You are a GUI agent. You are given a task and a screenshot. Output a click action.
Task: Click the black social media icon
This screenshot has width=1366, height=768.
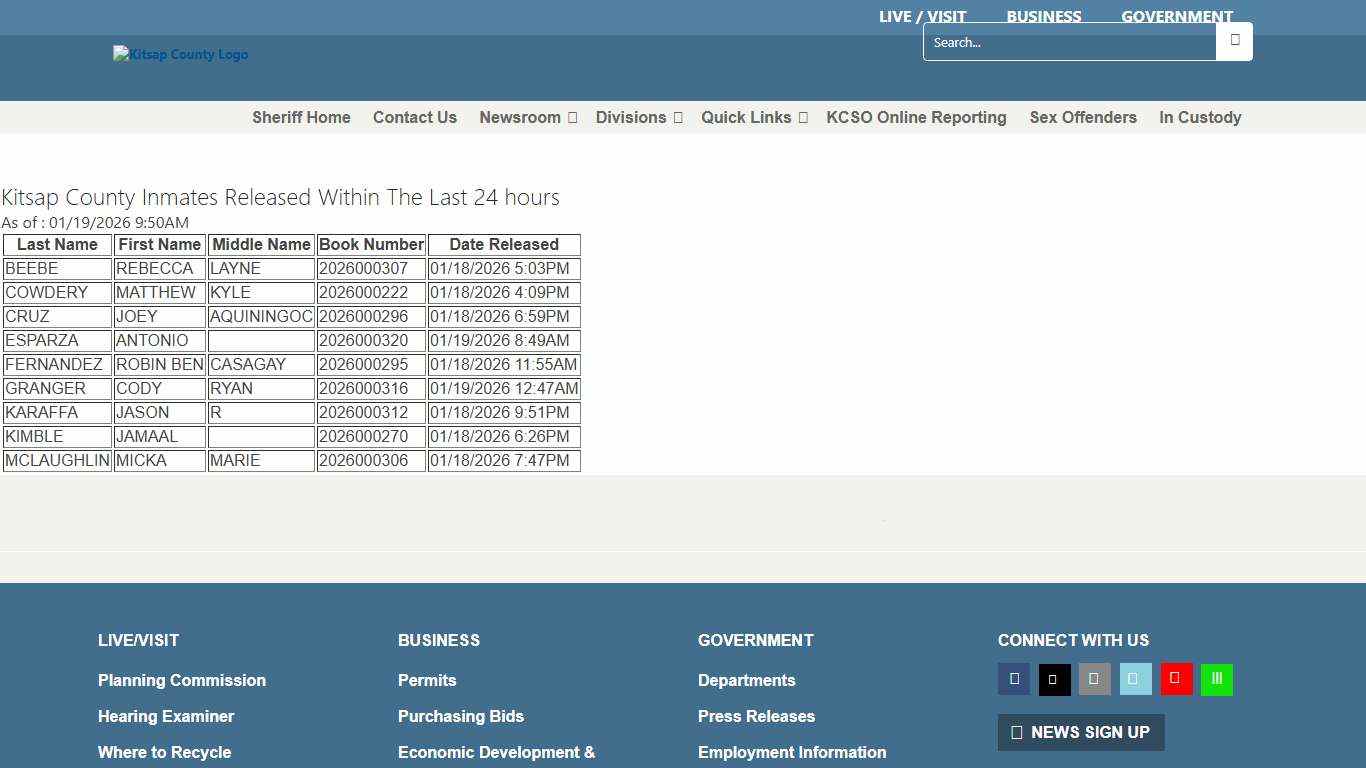click(x=1054, y=679)
